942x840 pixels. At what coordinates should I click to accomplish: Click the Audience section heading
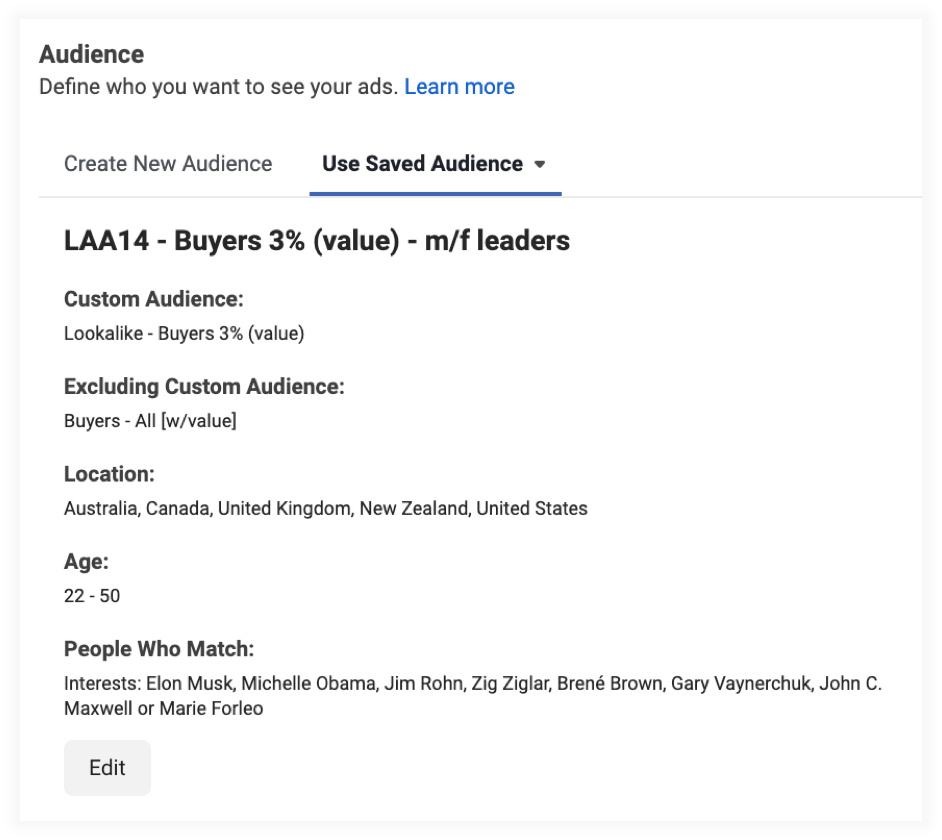[x=91, y=54]
